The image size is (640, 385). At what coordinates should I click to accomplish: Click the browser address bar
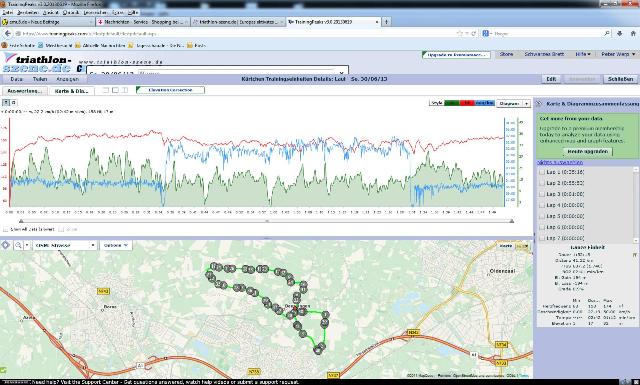tap(237, 33)
